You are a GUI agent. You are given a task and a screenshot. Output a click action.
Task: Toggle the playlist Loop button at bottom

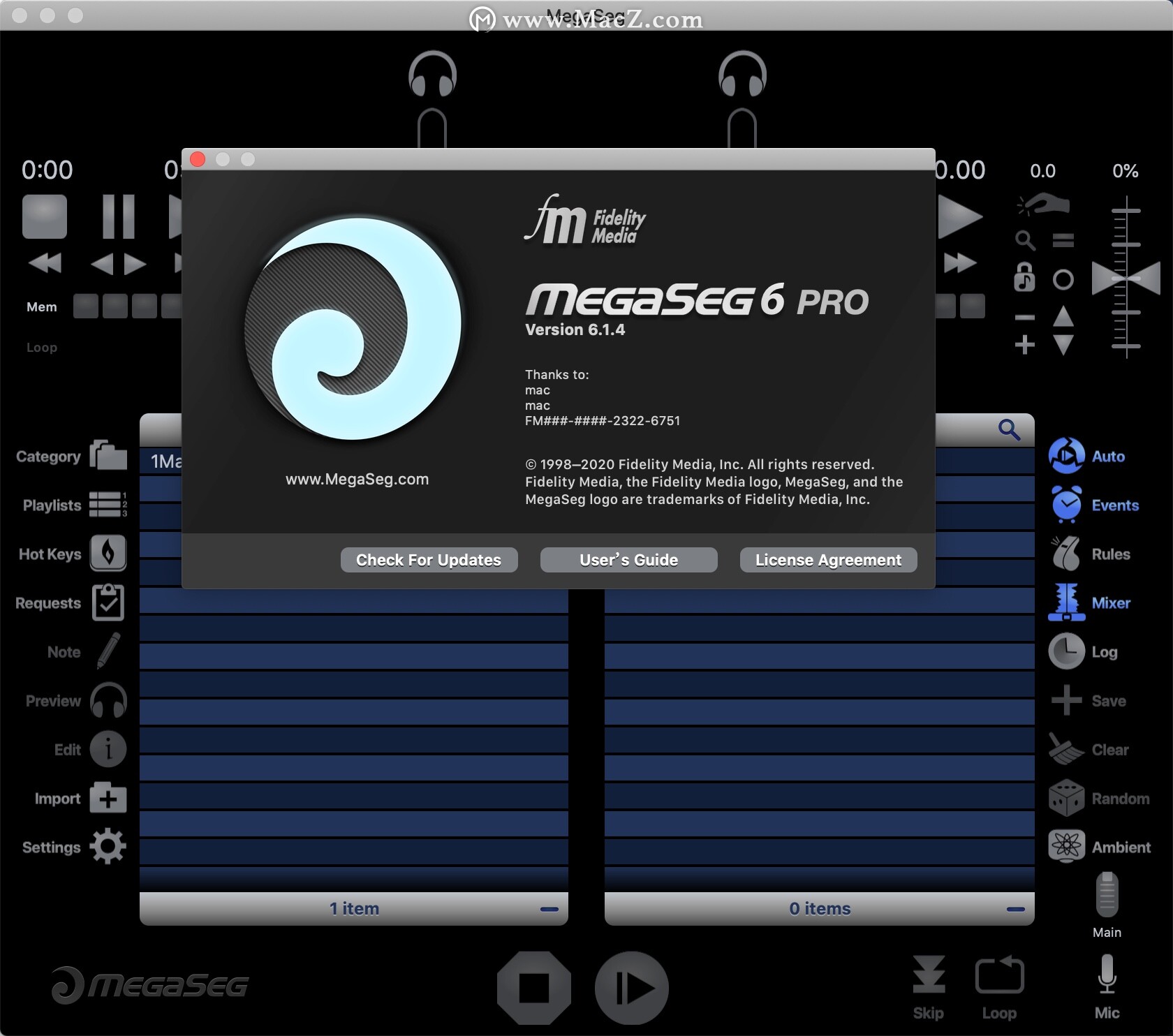click(x=999, y=975)
